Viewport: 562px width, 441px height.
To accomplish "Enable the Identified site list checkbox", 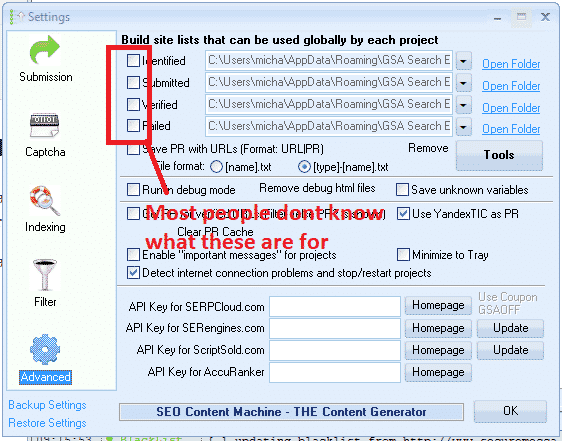I will tap(133, 61).
